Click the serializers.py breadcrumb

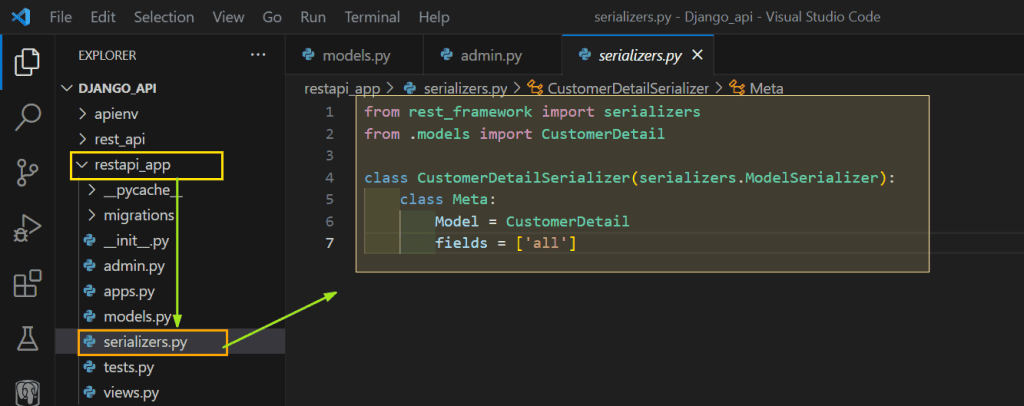click(x=466, y=88)
